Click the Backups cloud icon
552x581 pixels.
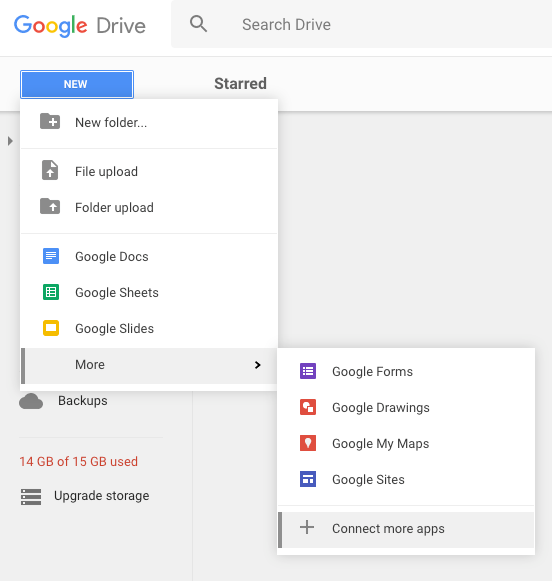tap(31, 401)
